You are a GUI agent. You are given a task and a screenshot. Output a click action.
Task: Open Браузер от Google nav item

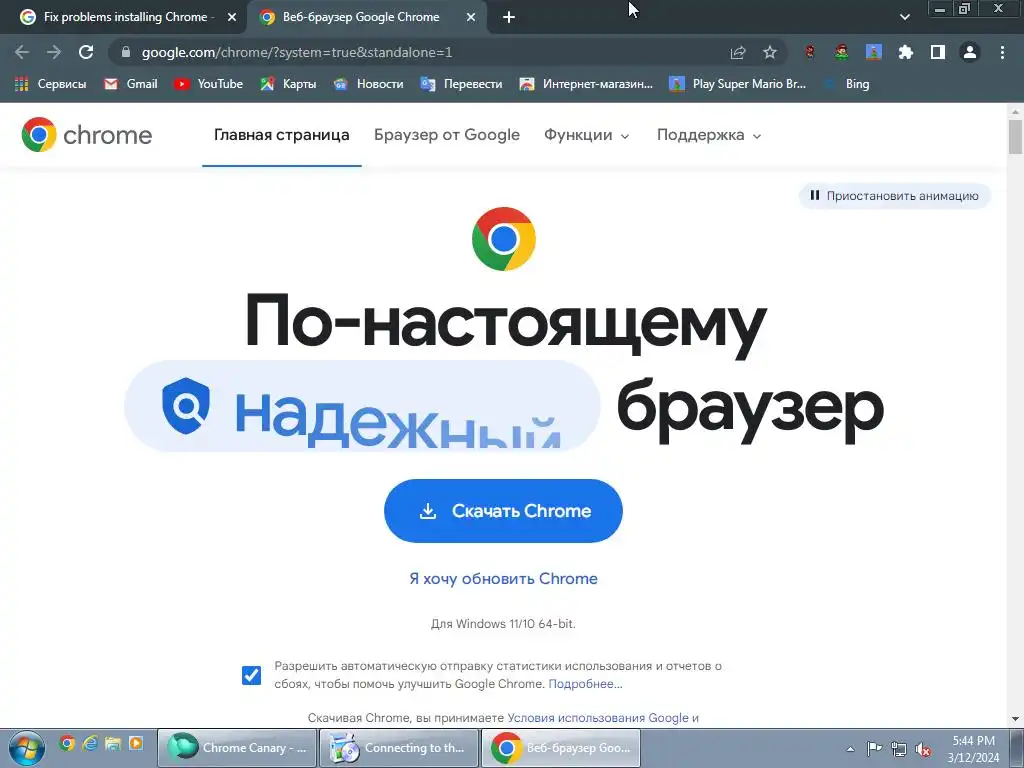pyautogui.click(x=447, y=135)
